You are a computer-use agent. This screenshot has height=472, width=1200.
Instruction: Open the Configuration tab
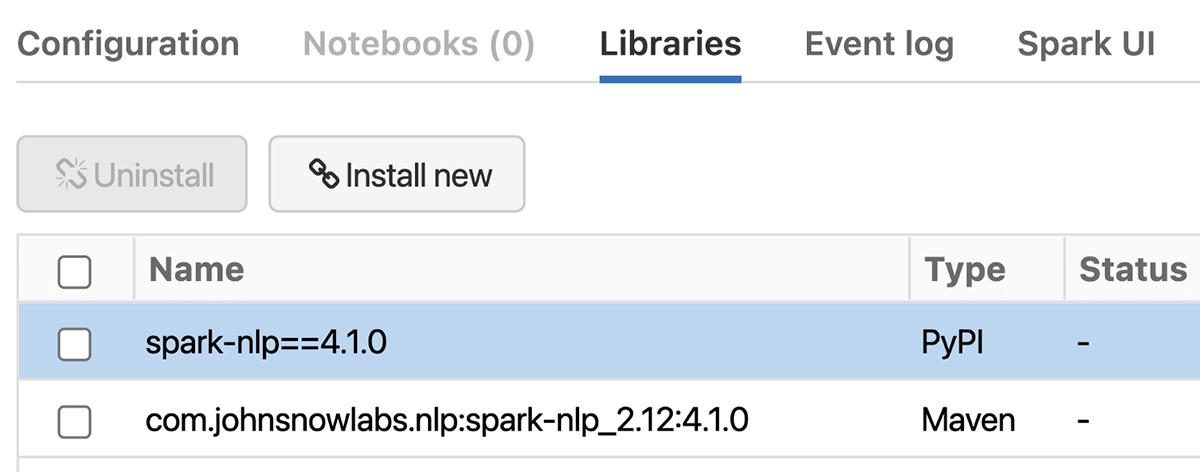click(x=128, y=44)
